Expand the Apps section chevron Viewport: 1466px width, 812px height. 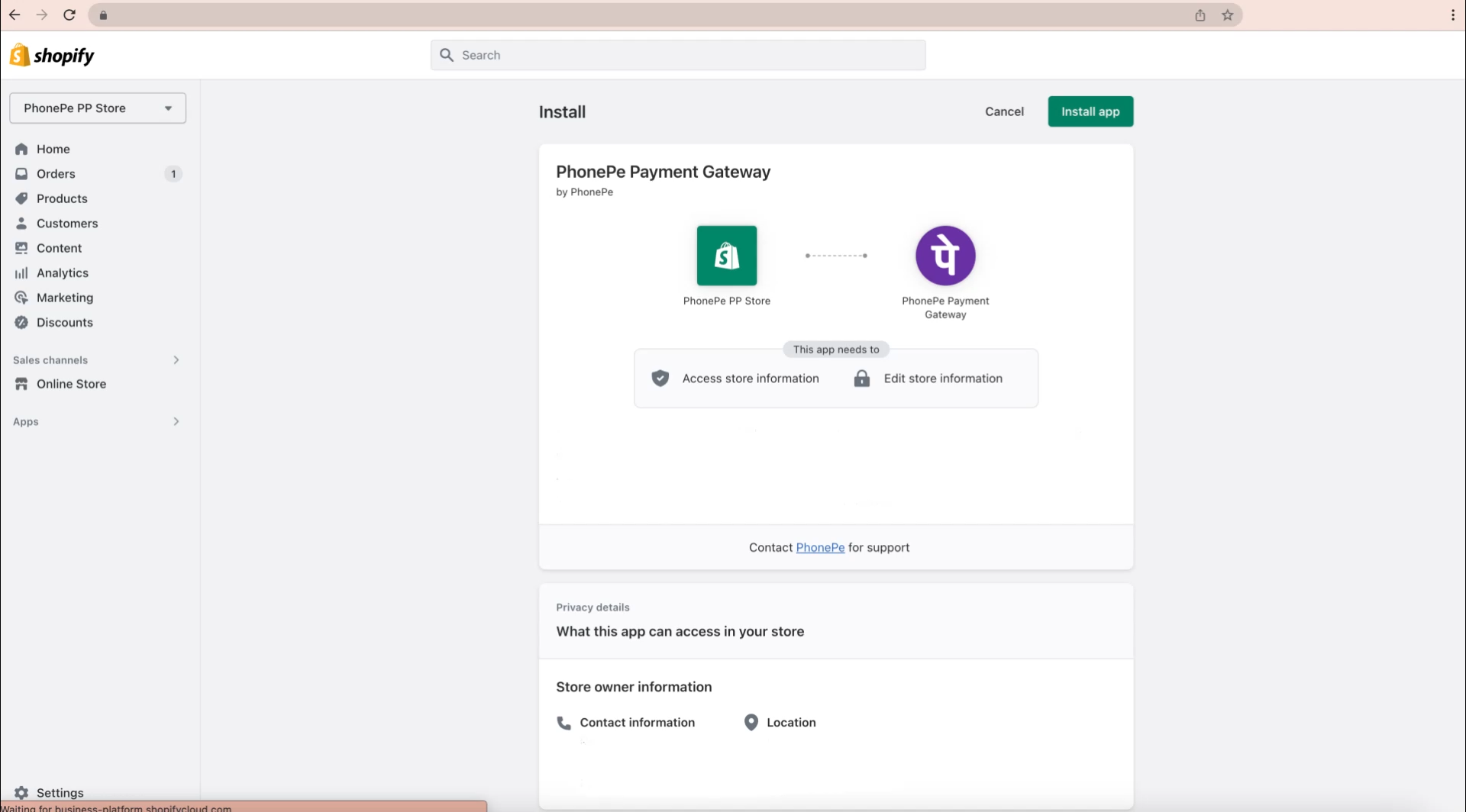[176, 421]
